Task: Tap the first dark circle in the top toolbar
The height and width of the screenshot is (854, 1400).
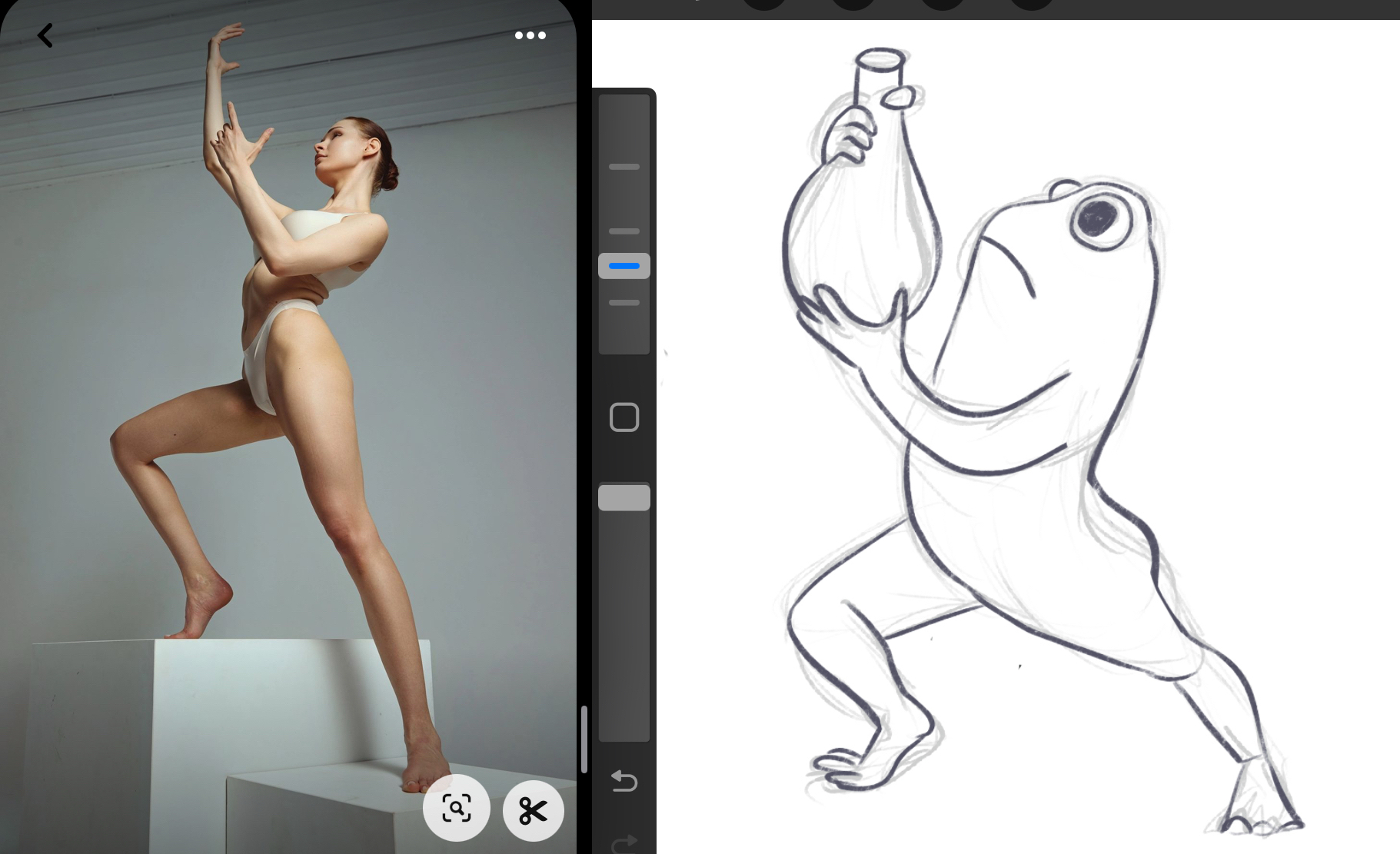Action: (764, 3)
